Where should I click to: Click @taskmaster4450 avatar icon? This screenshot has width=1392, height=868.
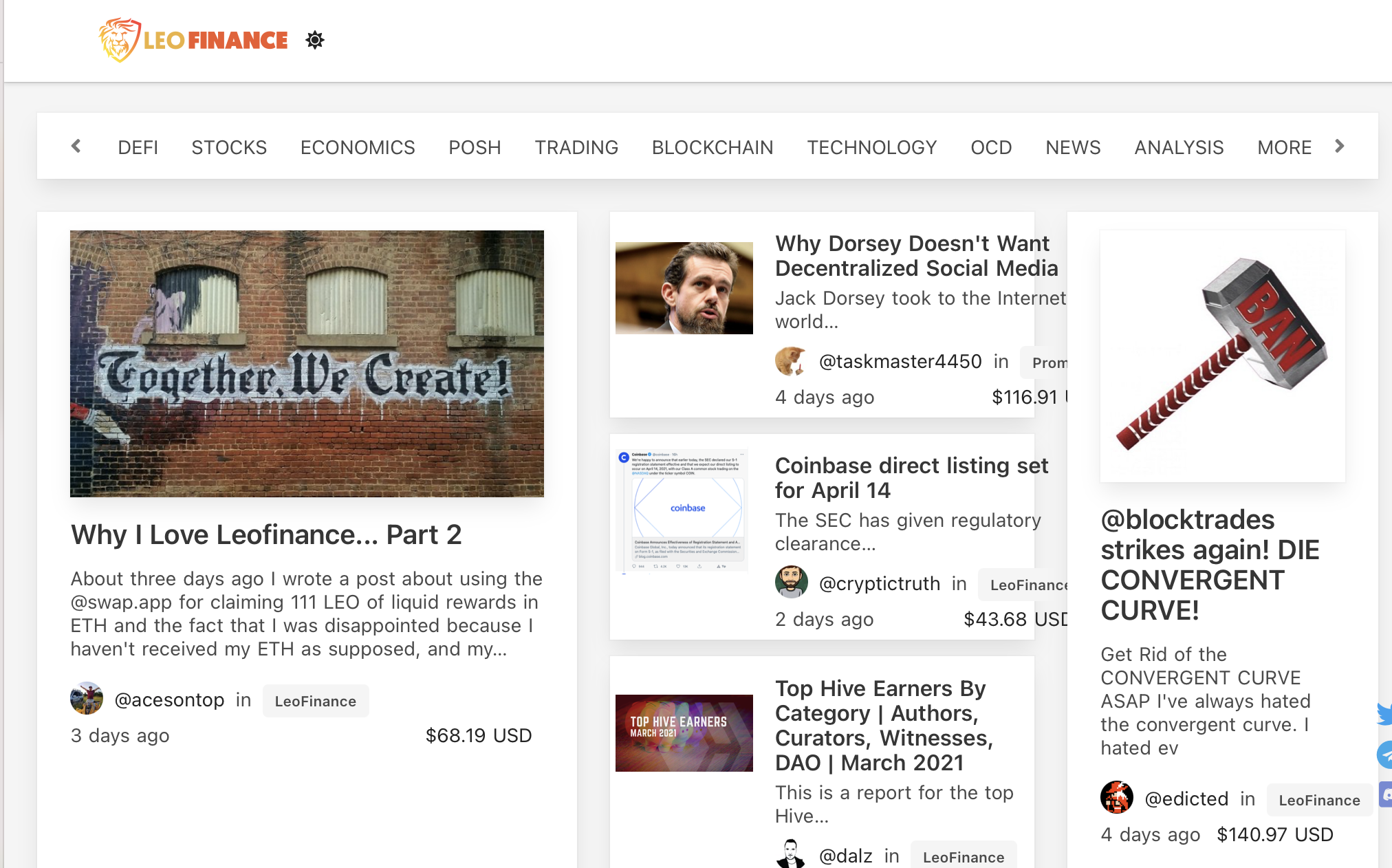pos(791,361)
